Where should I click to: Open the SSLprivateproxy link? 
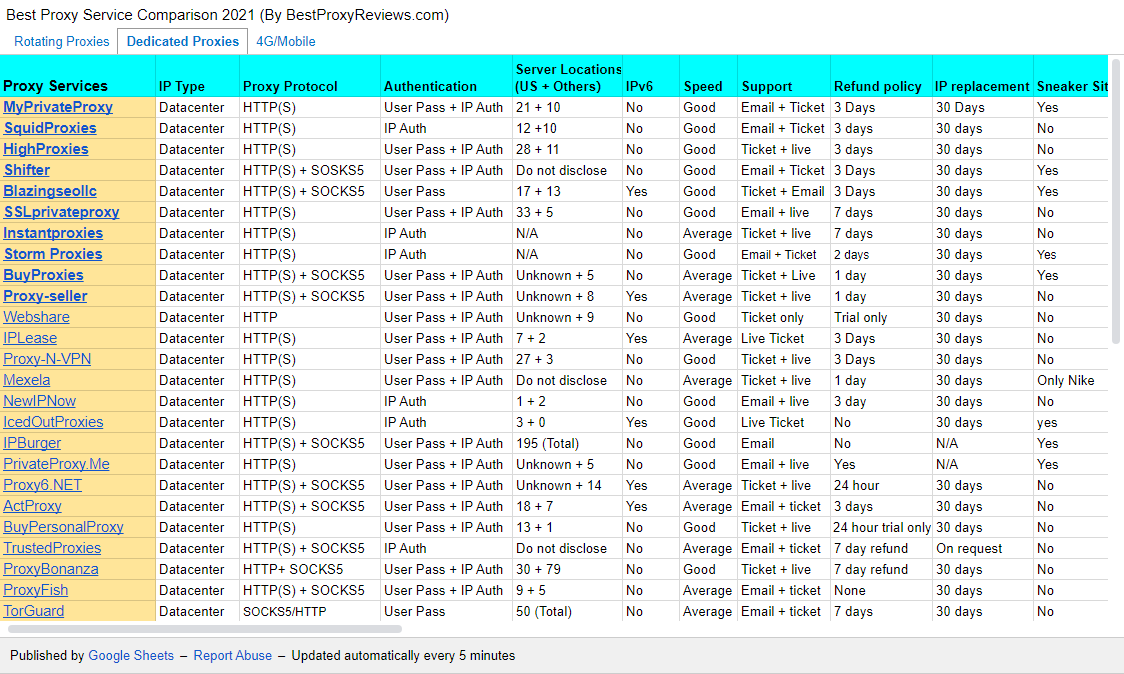(x=61, y=212)
